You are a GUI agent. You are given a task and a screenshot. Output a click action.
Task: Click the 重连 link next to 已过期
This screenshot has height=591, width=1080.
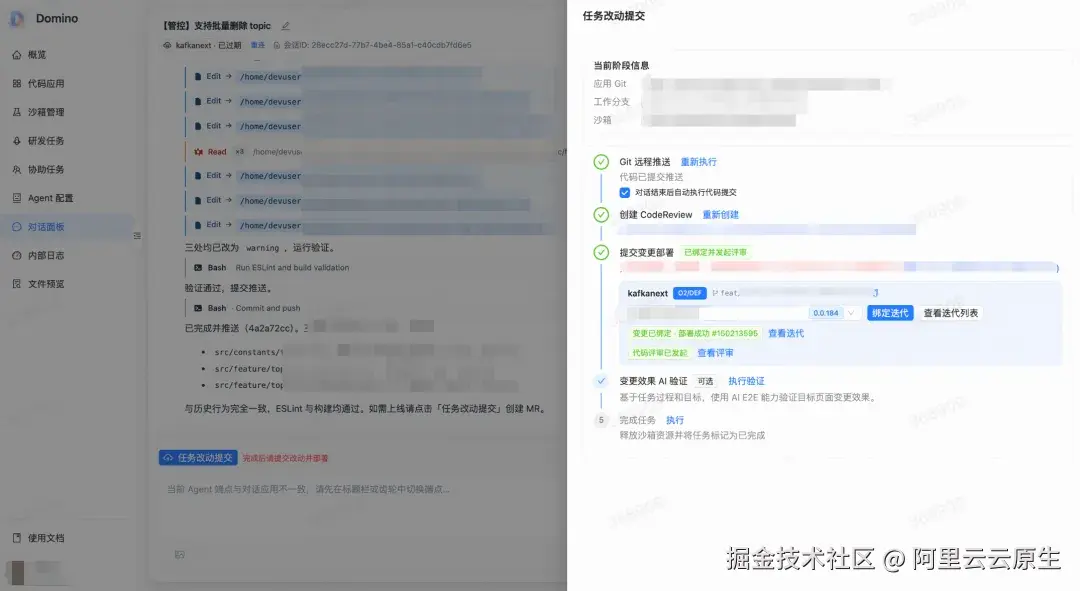coord(258,45)
